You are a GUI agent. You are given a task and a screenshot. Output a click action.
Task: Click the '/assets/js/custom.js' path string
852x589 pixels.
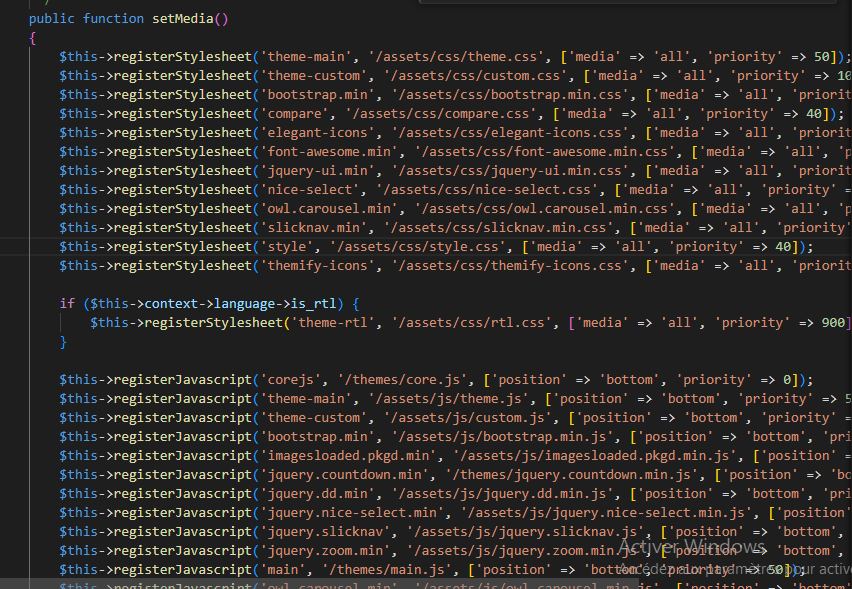[x=468, y=418]
